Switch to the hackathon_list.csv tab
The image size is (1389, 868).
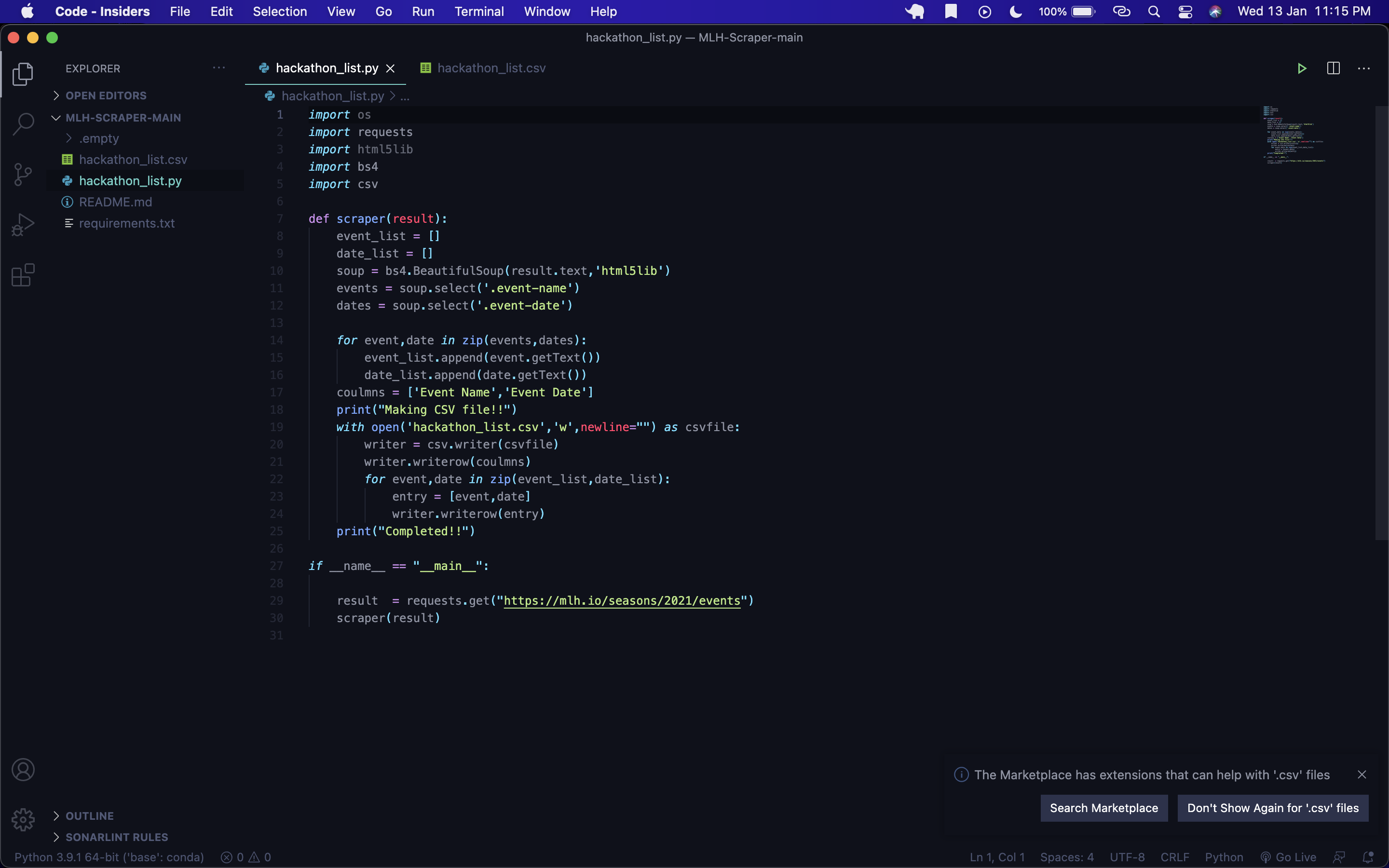click(491, 68)
